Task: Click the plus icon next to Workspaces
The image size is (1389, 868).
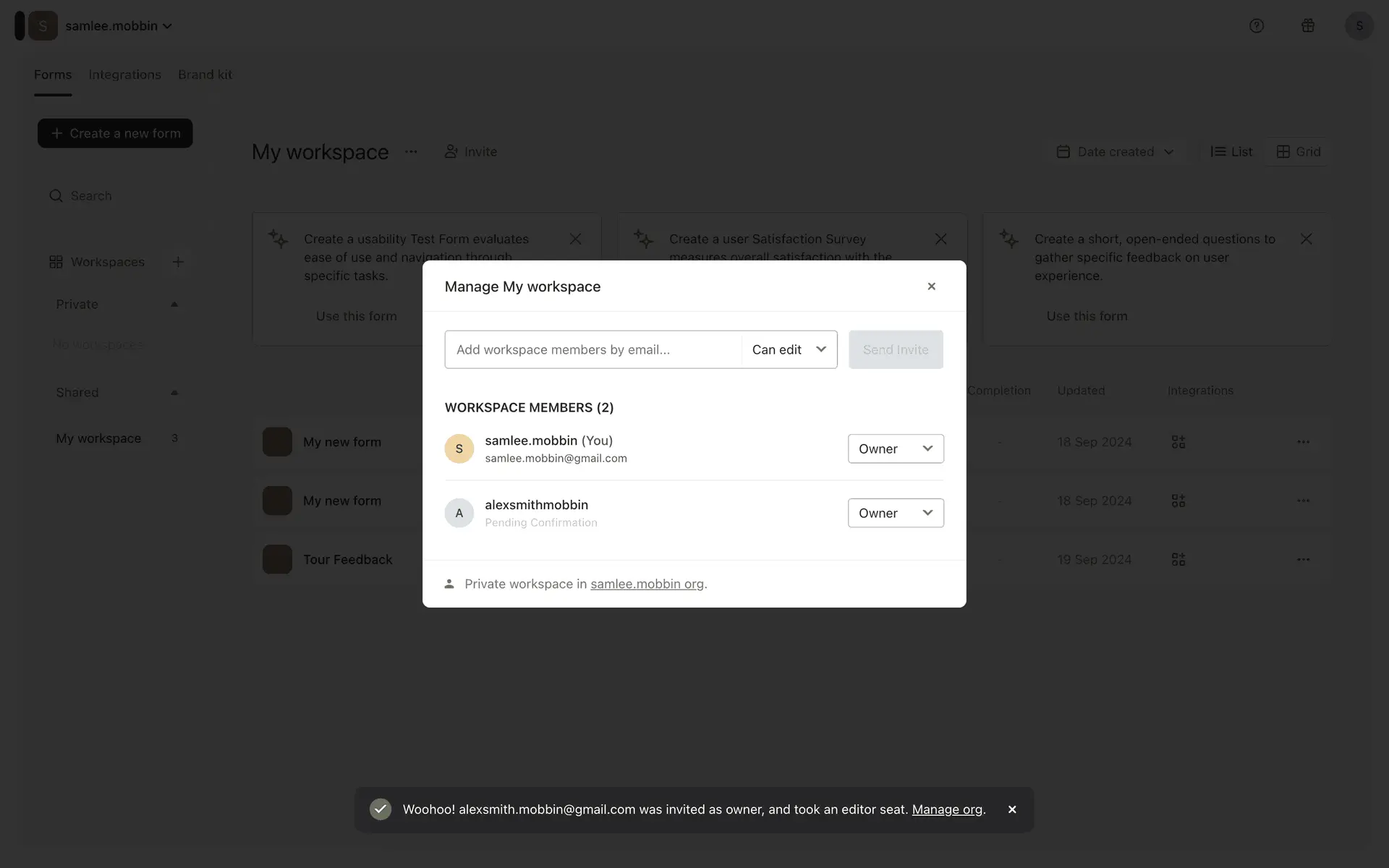Action: [x=178, y=262]
